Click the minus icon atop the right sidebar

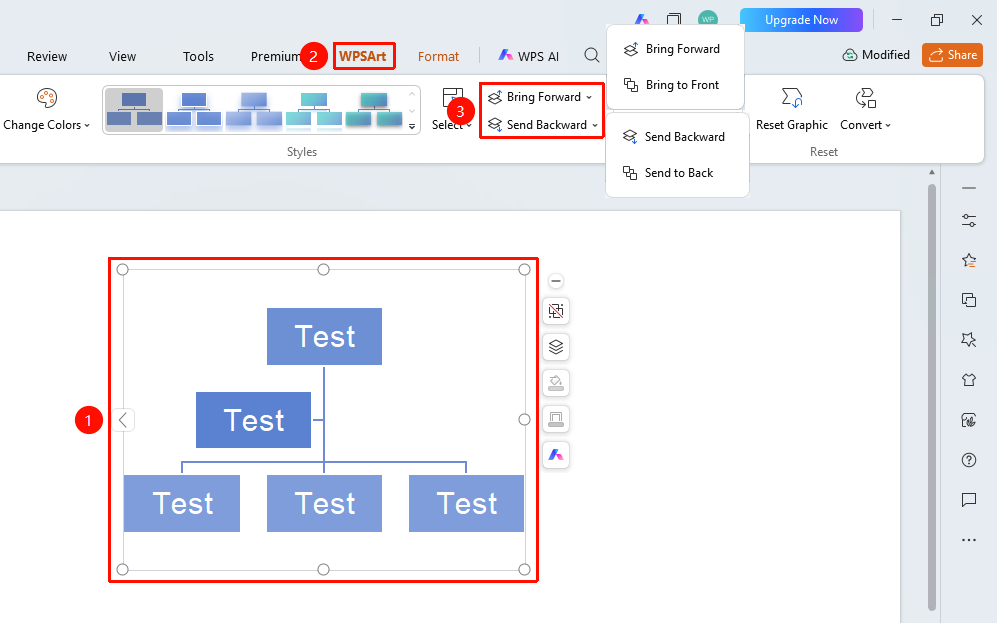tap(969, 188)
